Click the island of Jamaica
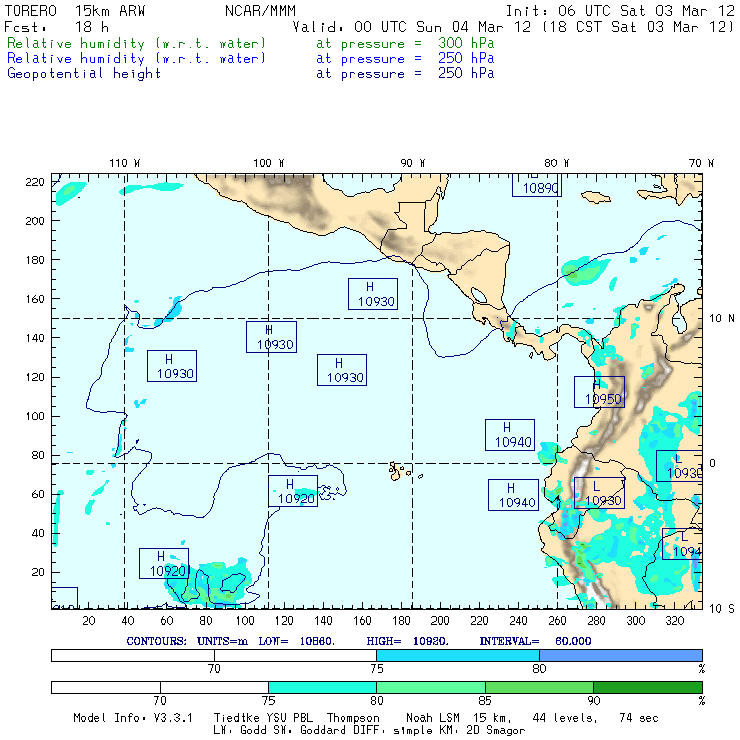 [596, 197]
